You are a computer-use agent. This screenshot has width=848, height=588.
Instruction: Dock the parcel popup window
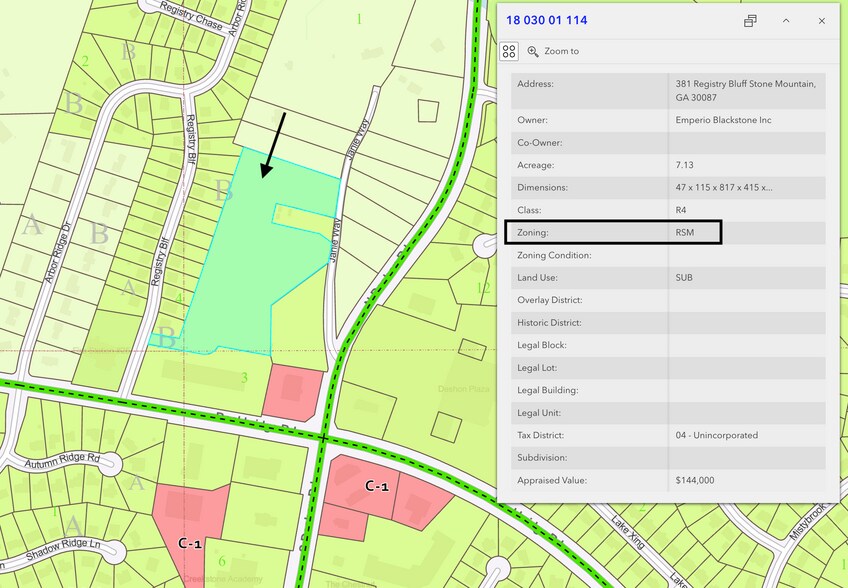pyautogui.click(x=750, y=21)
